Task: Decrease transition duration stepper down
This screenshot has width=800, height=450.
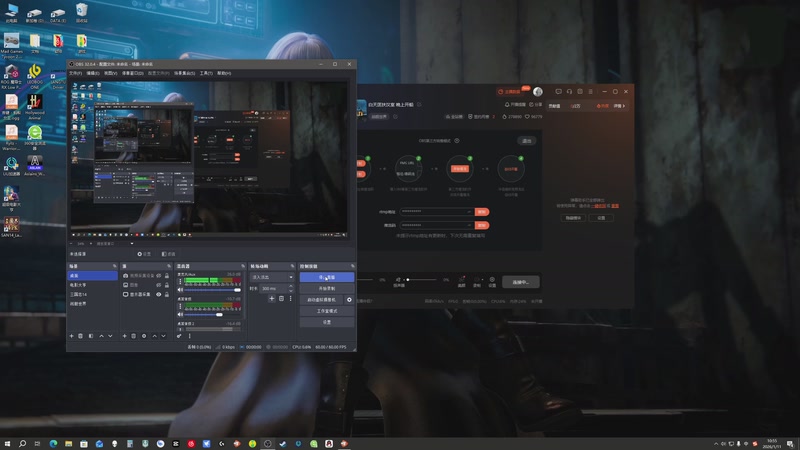Action: coord(291,290)
